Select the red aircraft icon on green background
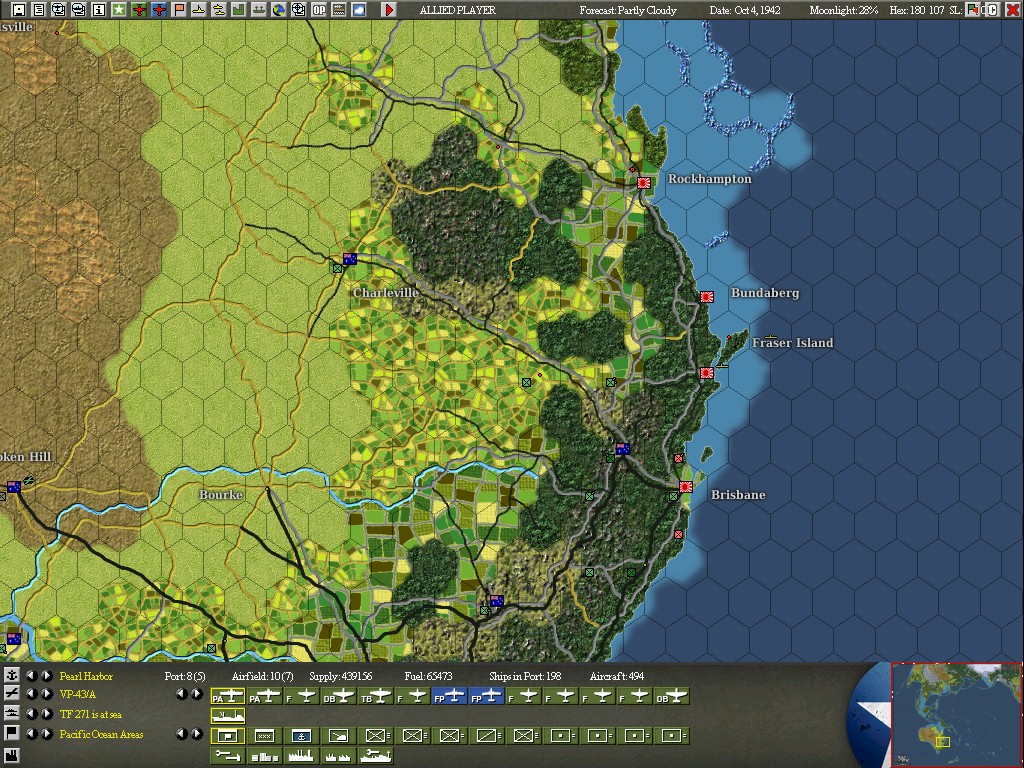1024x768 pixels. click(x=139, y=9)
